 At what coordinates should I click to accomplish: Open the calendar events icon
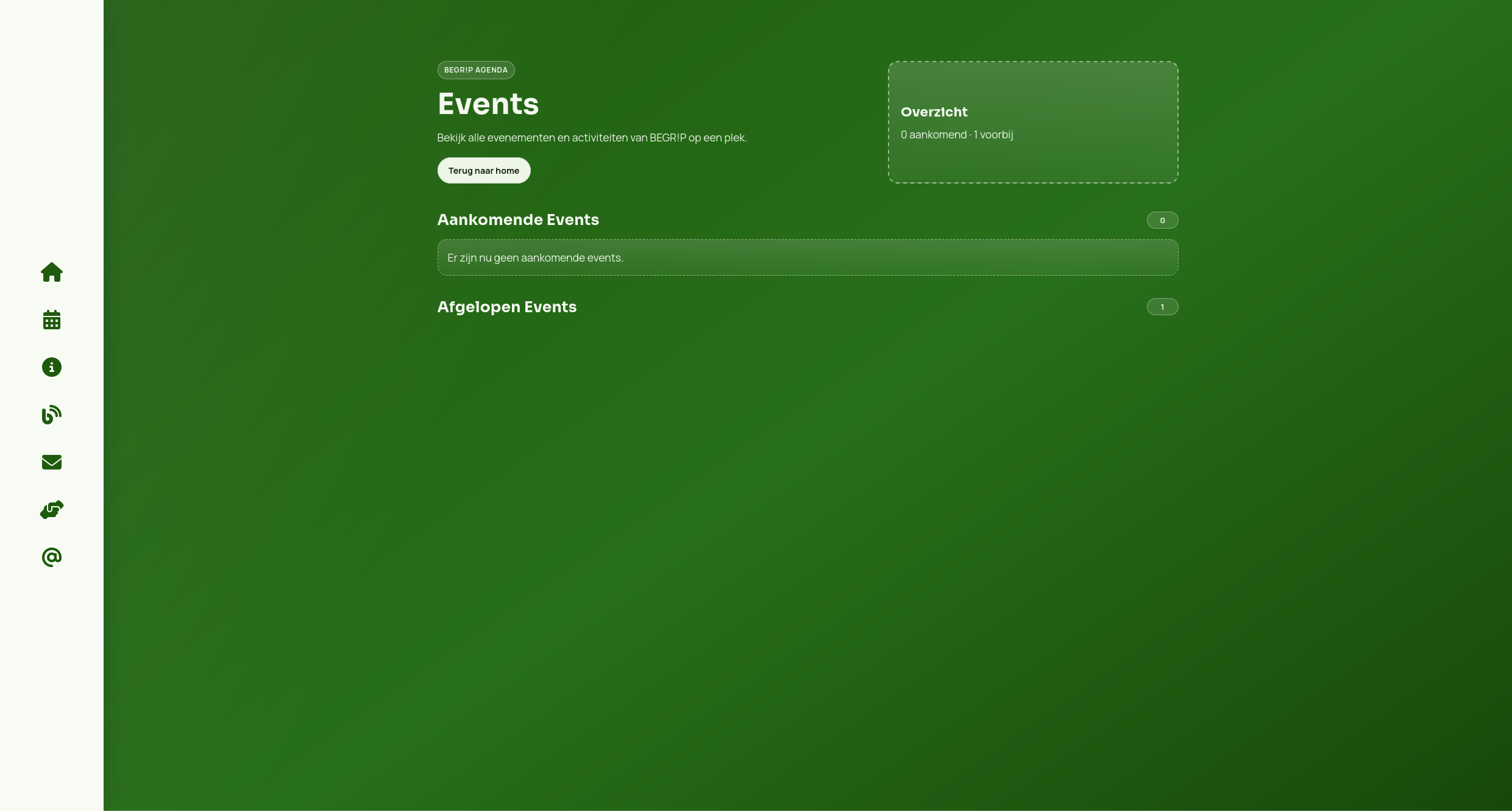tap(52, 320)
